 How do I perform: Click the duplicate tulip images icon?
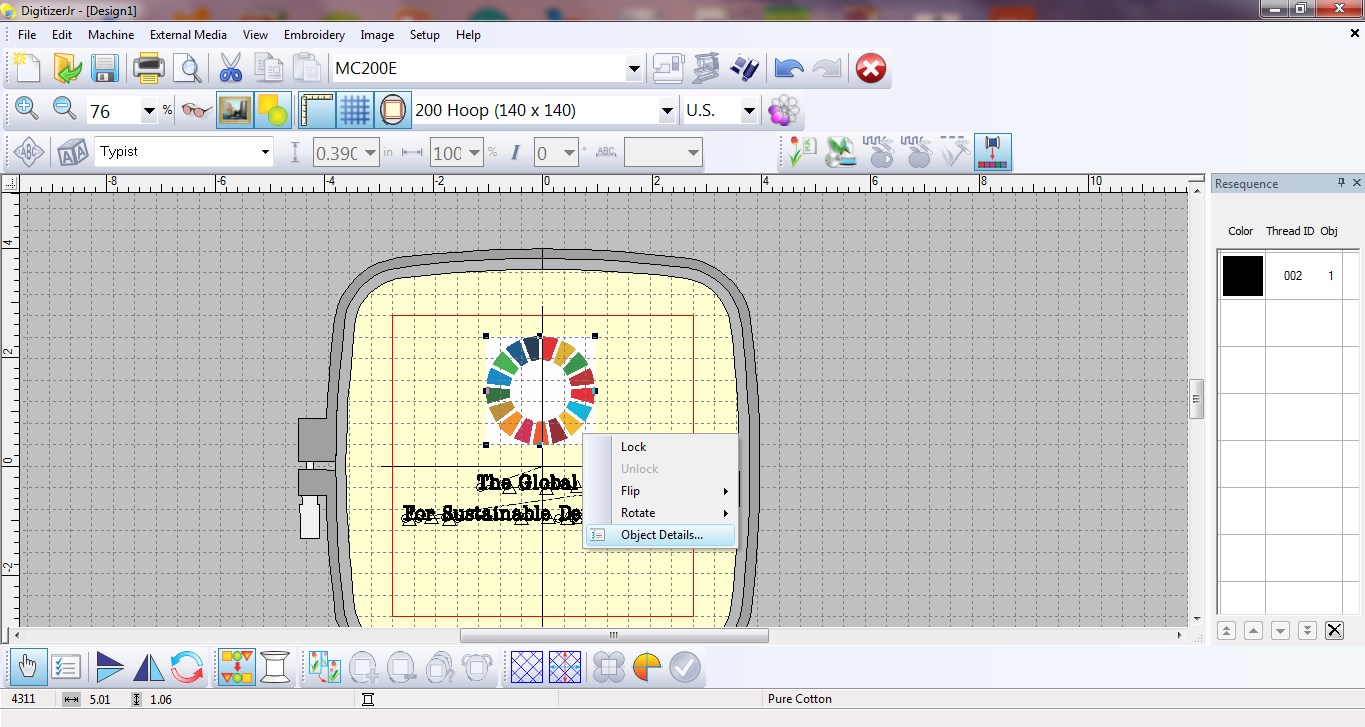click(x=327, y=667)
